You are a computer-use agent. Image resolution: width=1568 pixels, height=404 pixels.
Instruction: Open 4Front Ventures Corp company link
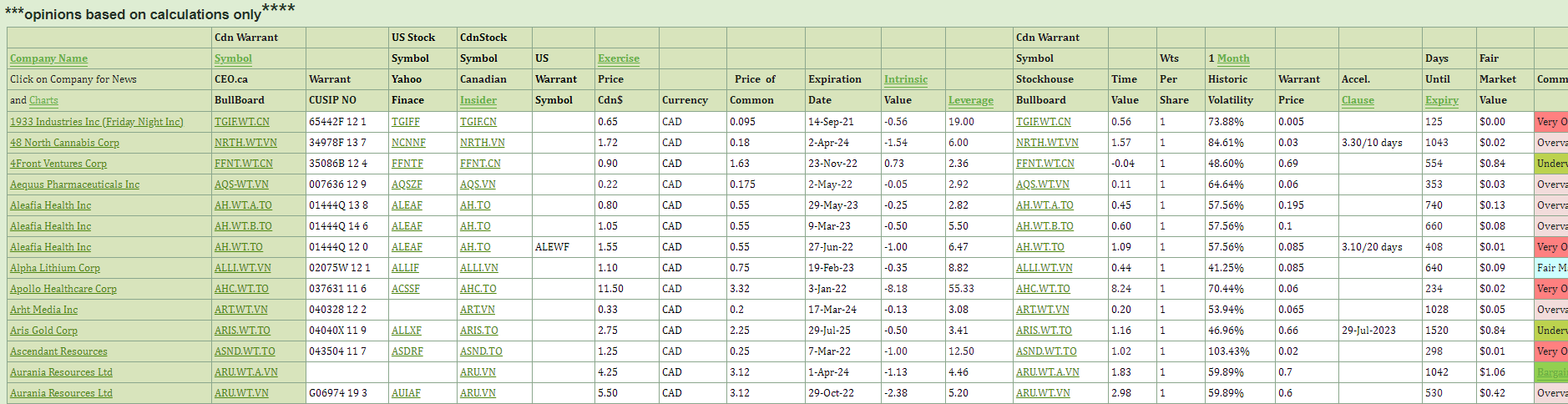[x=58, y=164]
